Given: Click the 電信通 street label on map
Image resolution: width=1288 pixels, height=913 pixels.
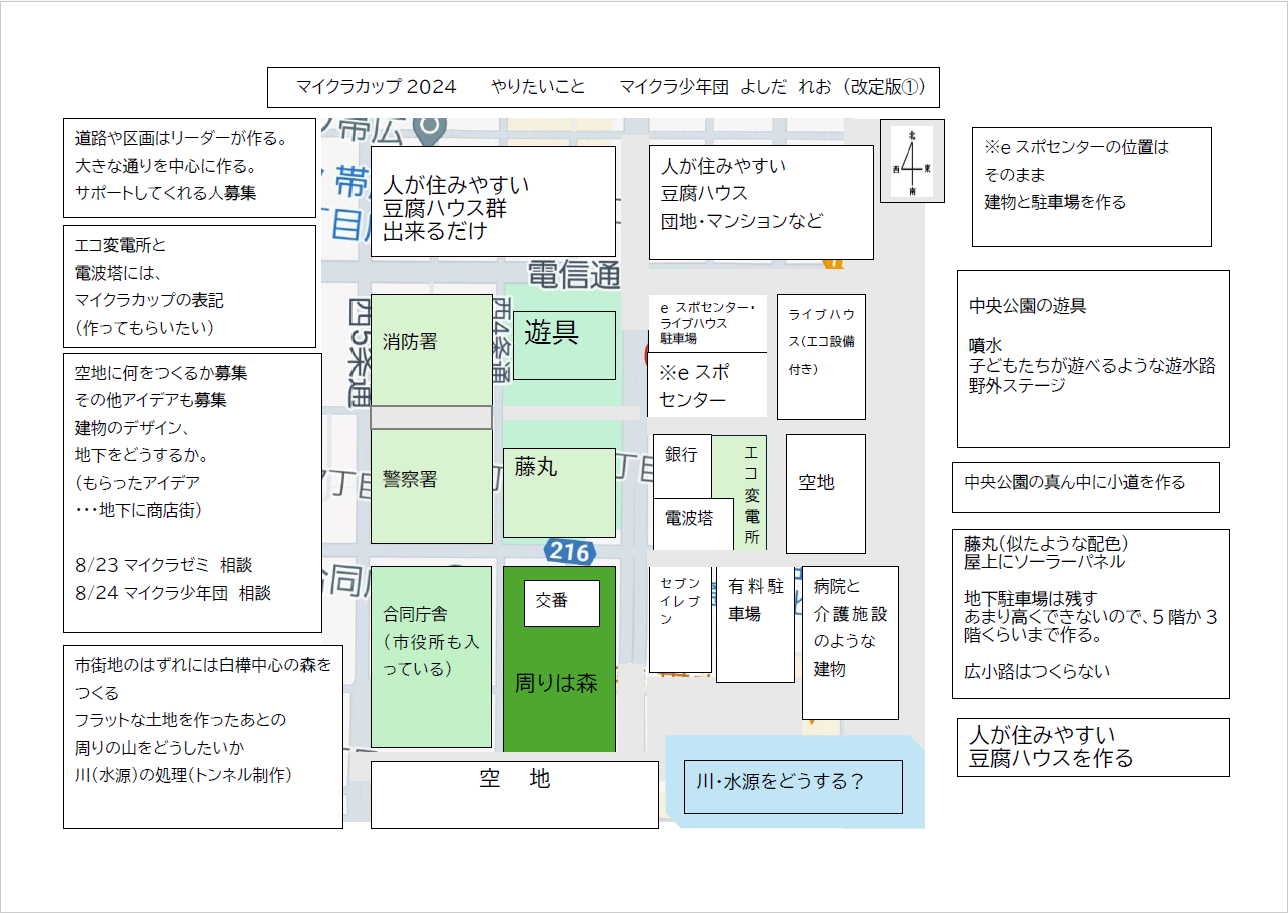Looking at the screenshot, I should [573, 274].
